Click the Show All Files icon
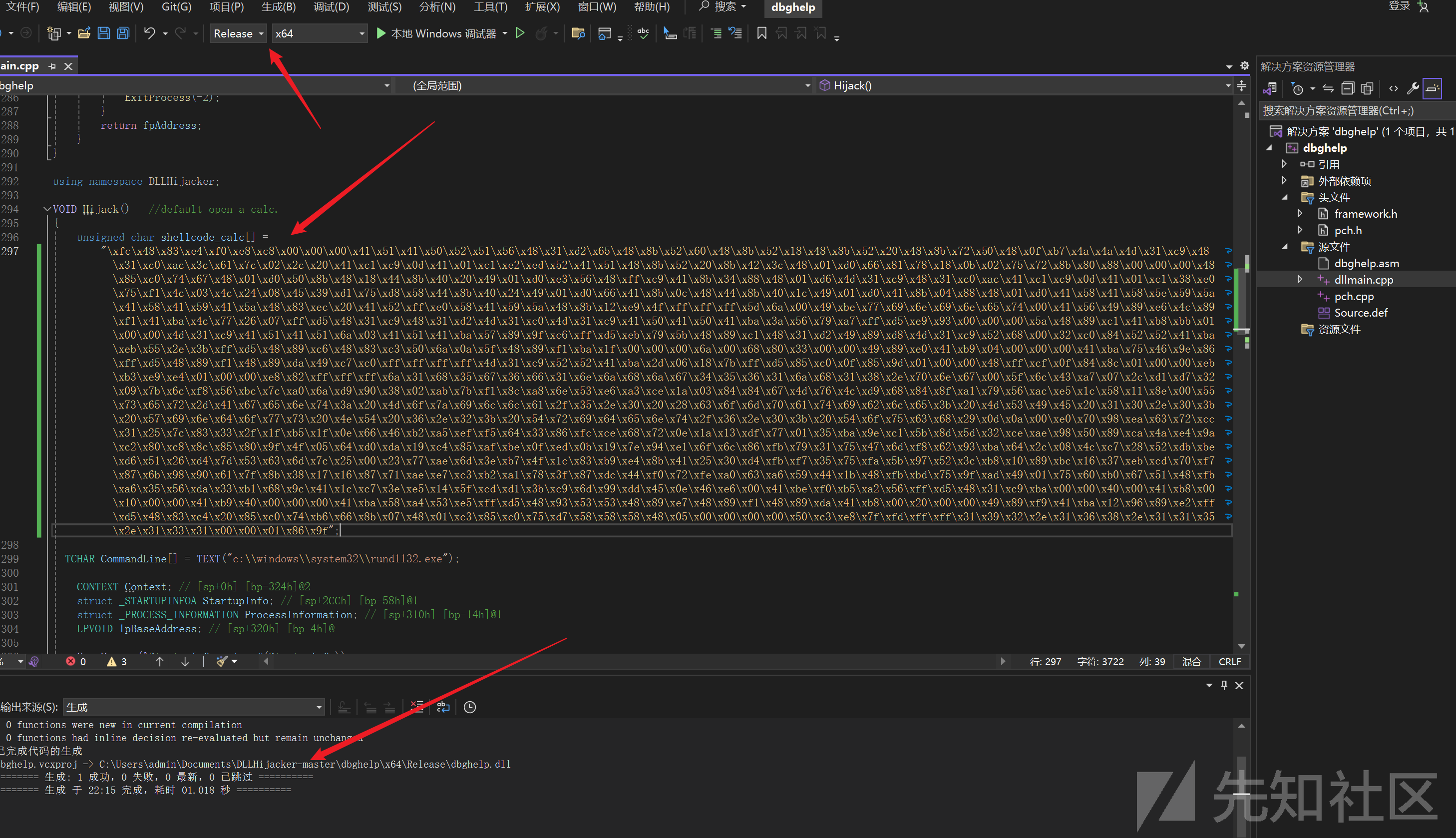1456x838 pixels. tap(1367, 88)
